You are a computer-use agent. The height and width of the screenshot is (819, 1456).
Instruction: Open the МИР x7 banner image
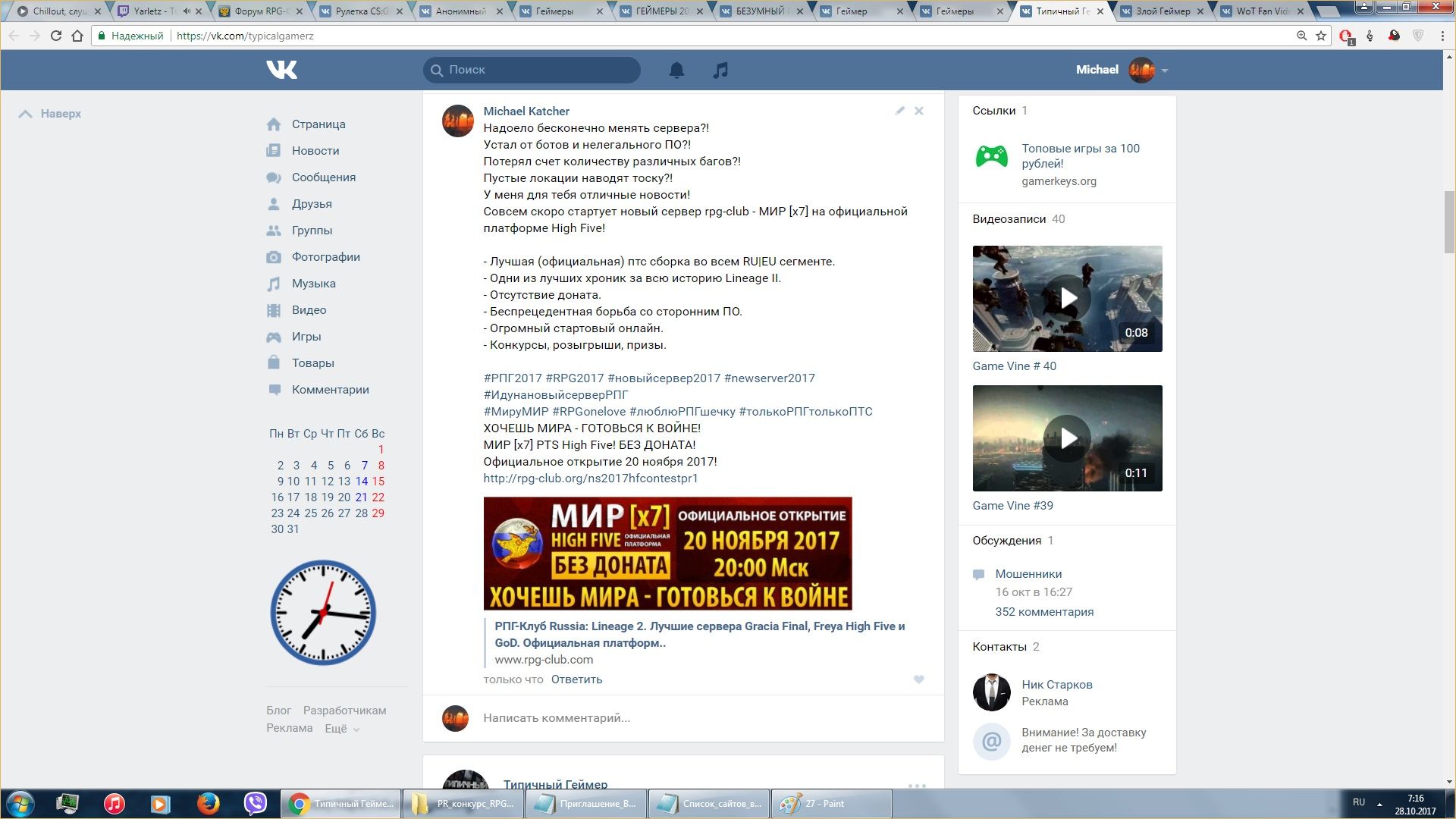667,554
